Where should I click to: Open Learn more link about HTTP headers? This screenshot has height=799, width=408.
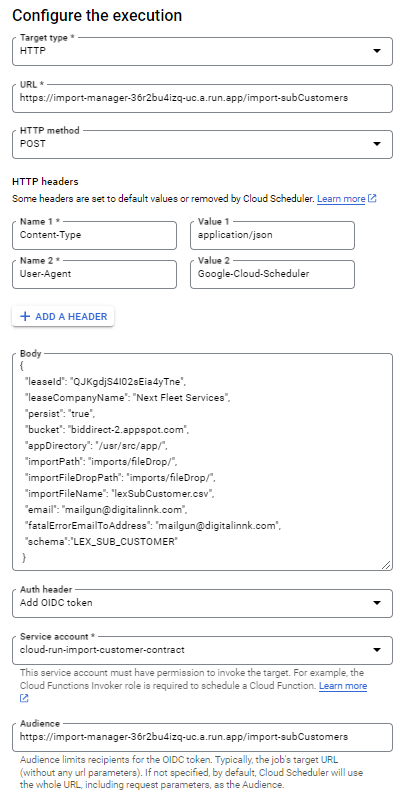coord(341,199)
